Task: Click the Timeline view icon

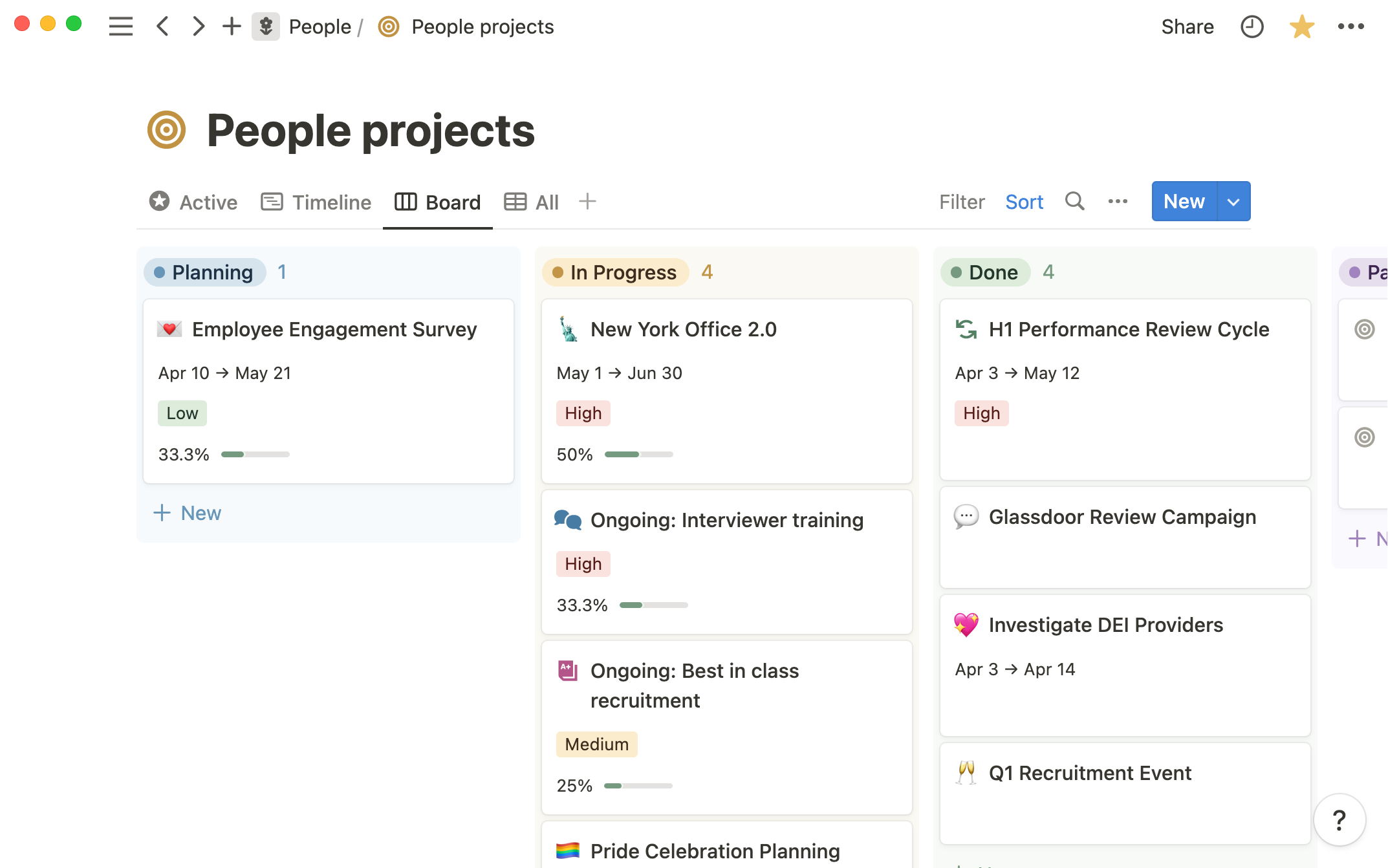Action: [x=271, y=202]
